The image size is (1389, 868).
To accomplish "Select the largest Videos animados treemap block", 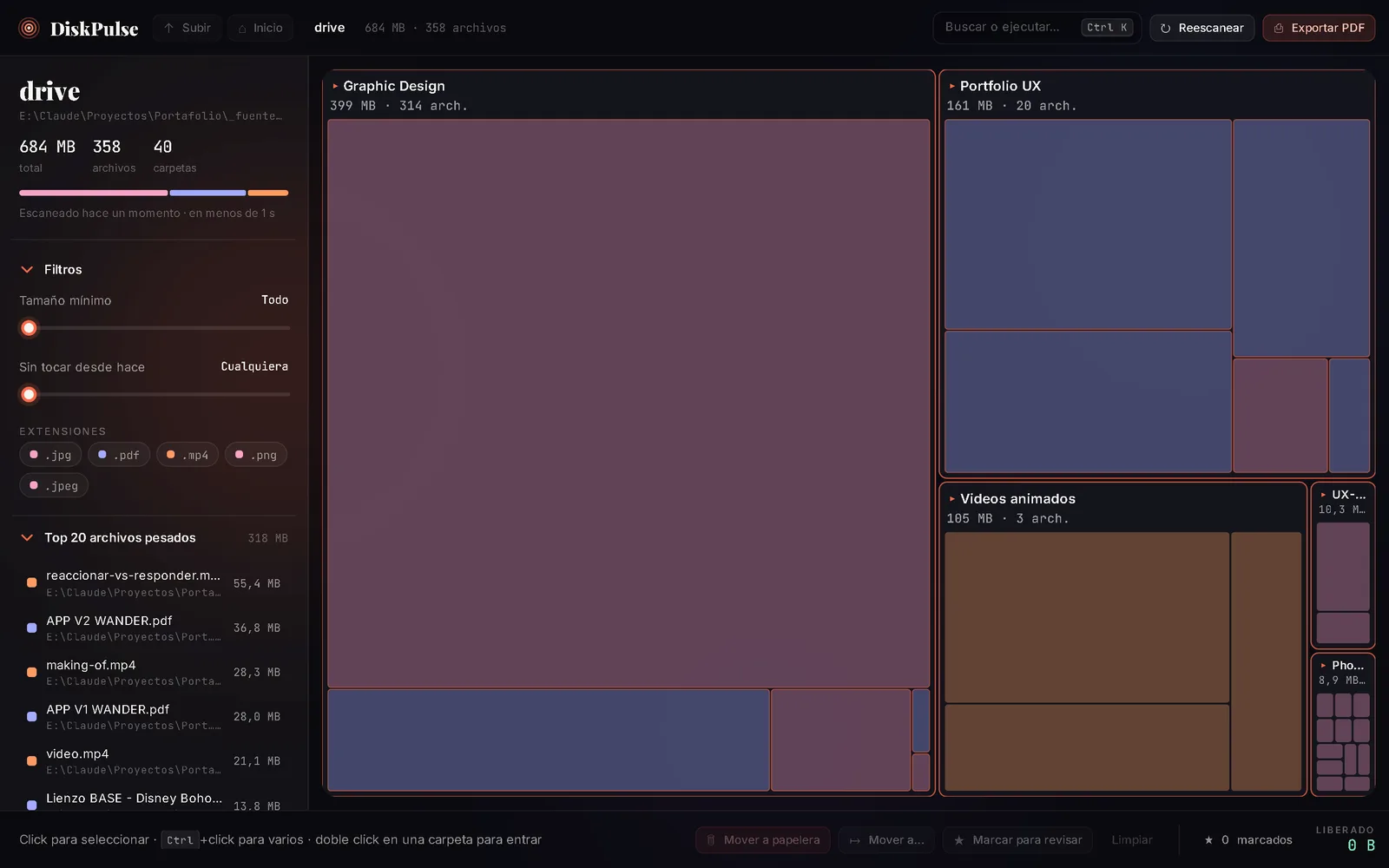I will (1087, 617).
